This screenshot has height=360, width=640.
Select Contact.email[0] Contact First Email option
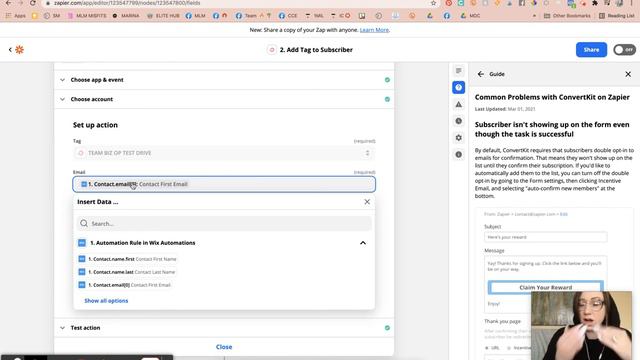(x=124, y=285)
